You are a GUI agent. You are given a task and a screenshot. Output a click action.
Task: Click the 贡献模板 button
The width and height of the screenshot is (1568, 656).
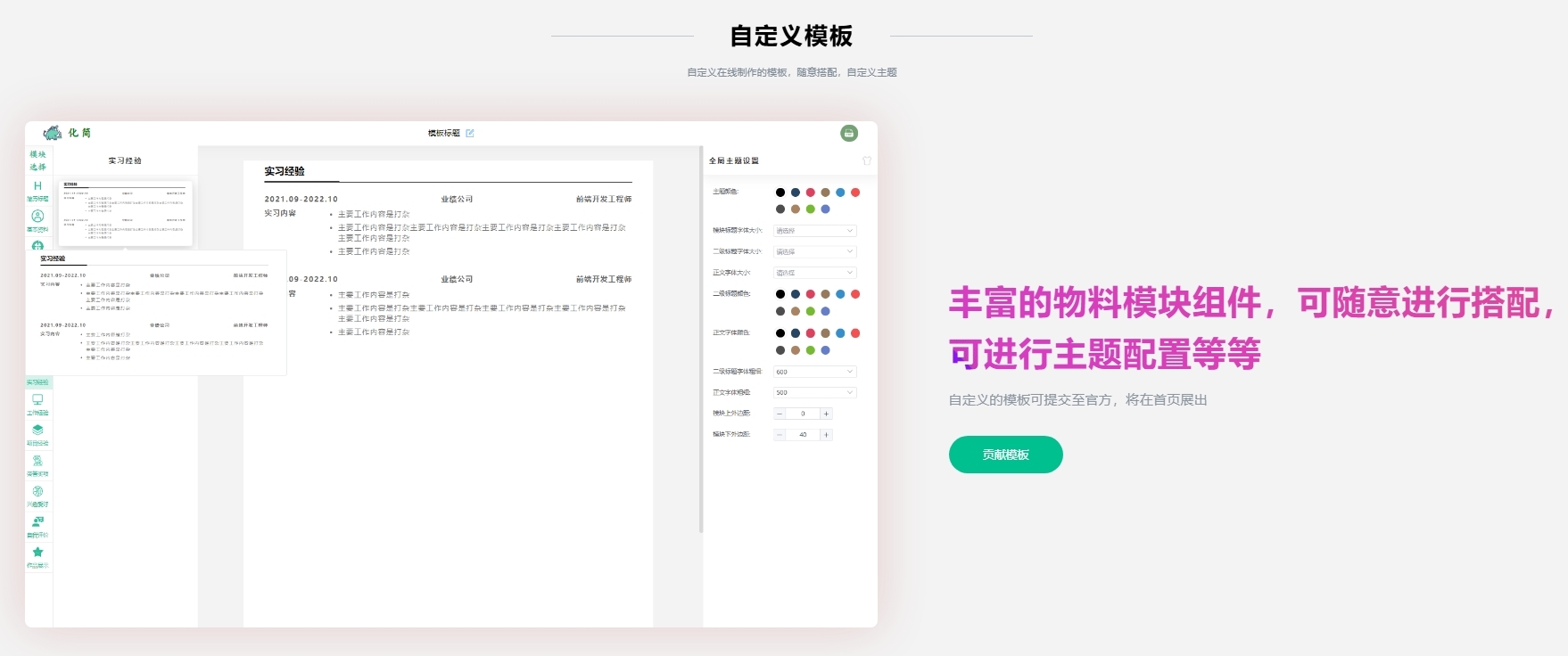[1005, 455]
